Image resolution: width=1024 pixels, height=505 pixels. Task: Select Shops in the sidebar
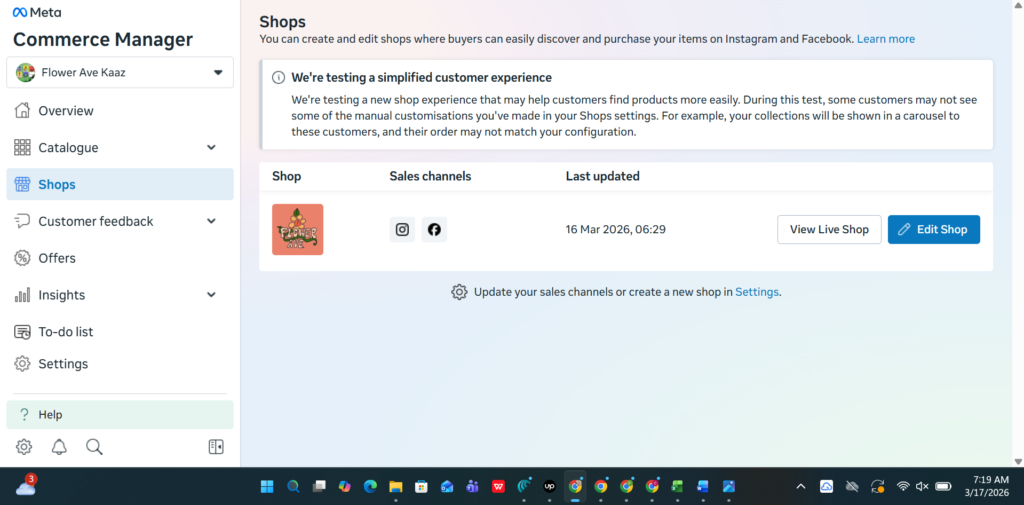[120, 184]
